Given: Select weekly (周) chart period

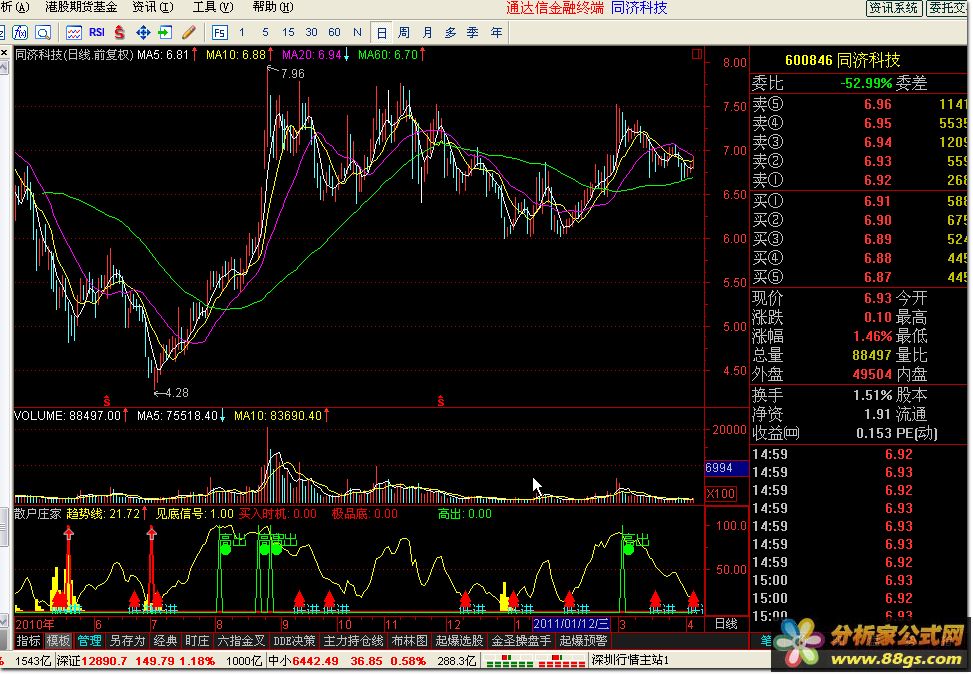Looking at the screenshot, I should coord(404,32).
